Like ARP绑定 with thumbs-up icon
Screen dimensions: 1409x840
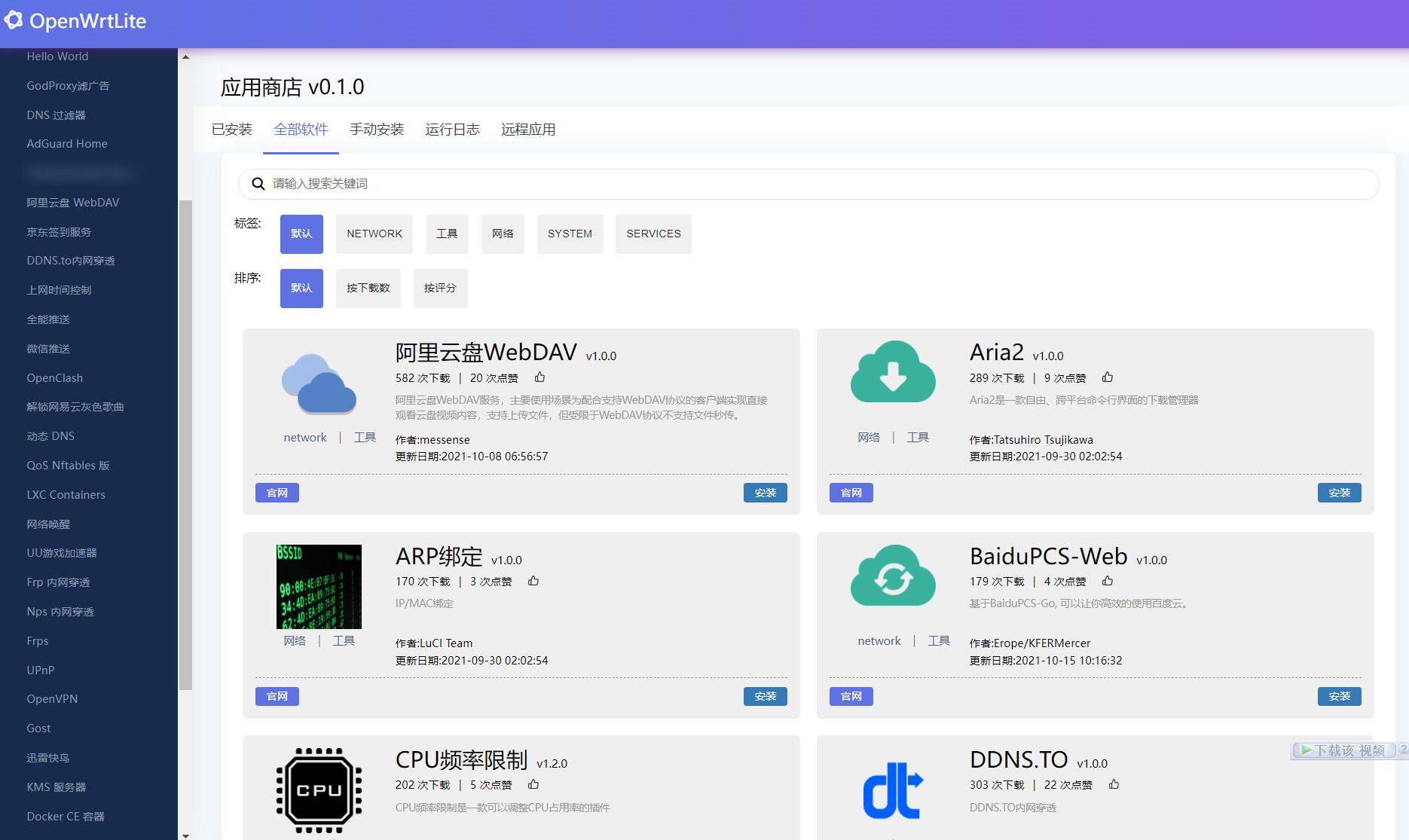(533, 581)
